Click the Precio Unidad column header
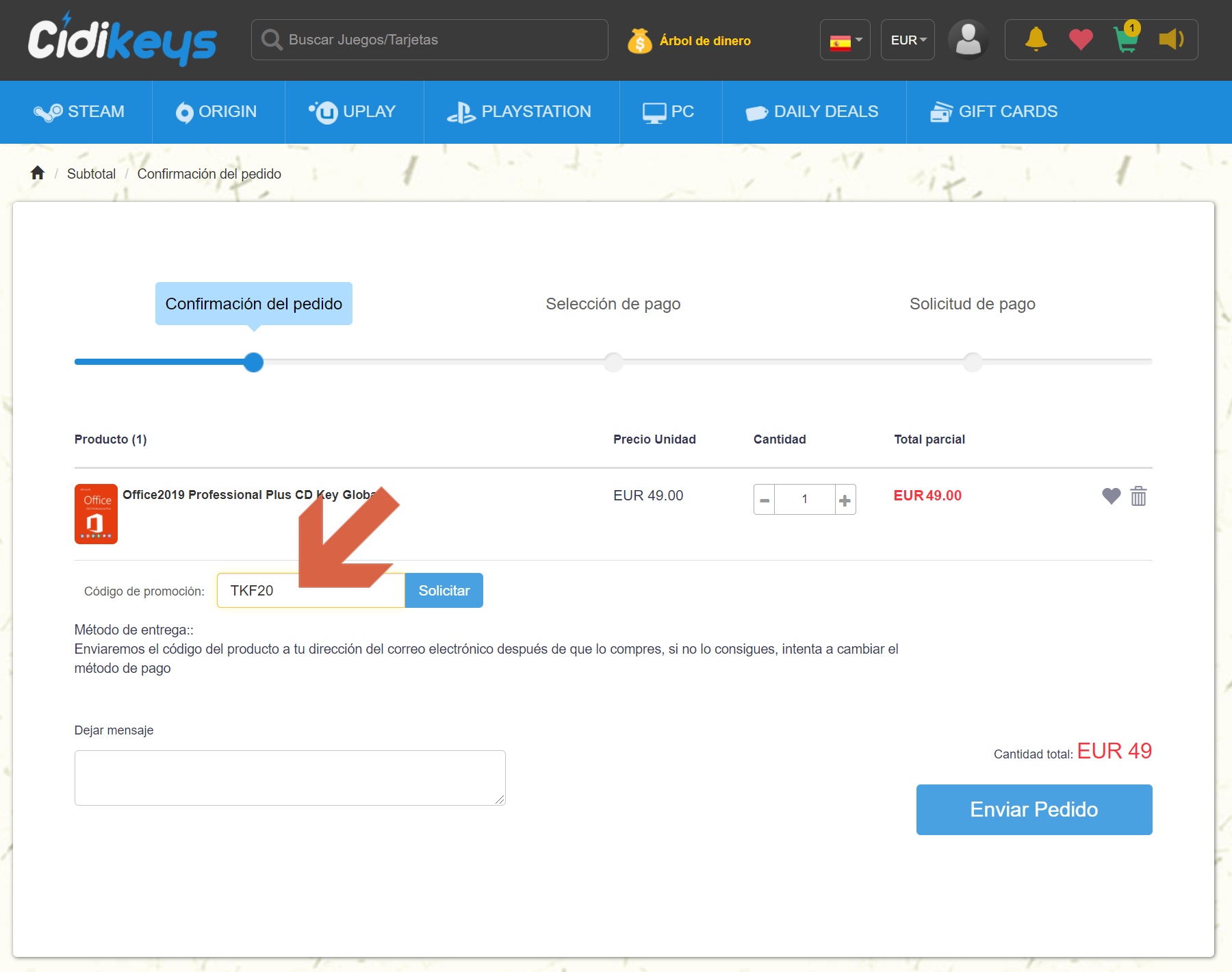The image size is (1232, 972). (x=654, y=439)
